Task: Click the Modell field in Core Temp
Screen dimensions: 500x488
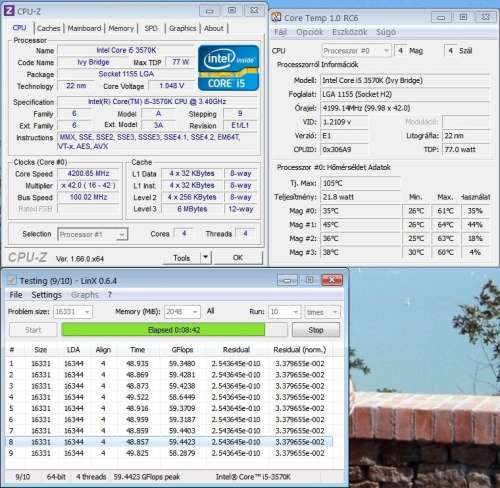Action: pyautogui.click(x=405, y=80)
